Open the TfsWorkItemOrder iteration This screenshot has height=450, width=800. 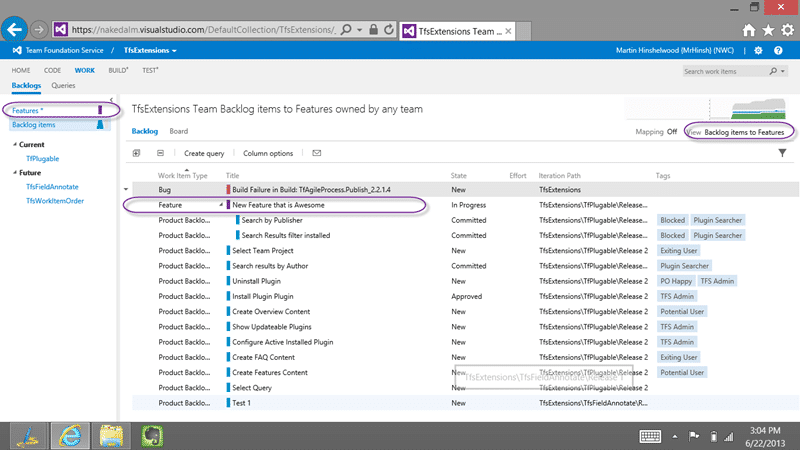pyautogui.click(x=55, y=201)
